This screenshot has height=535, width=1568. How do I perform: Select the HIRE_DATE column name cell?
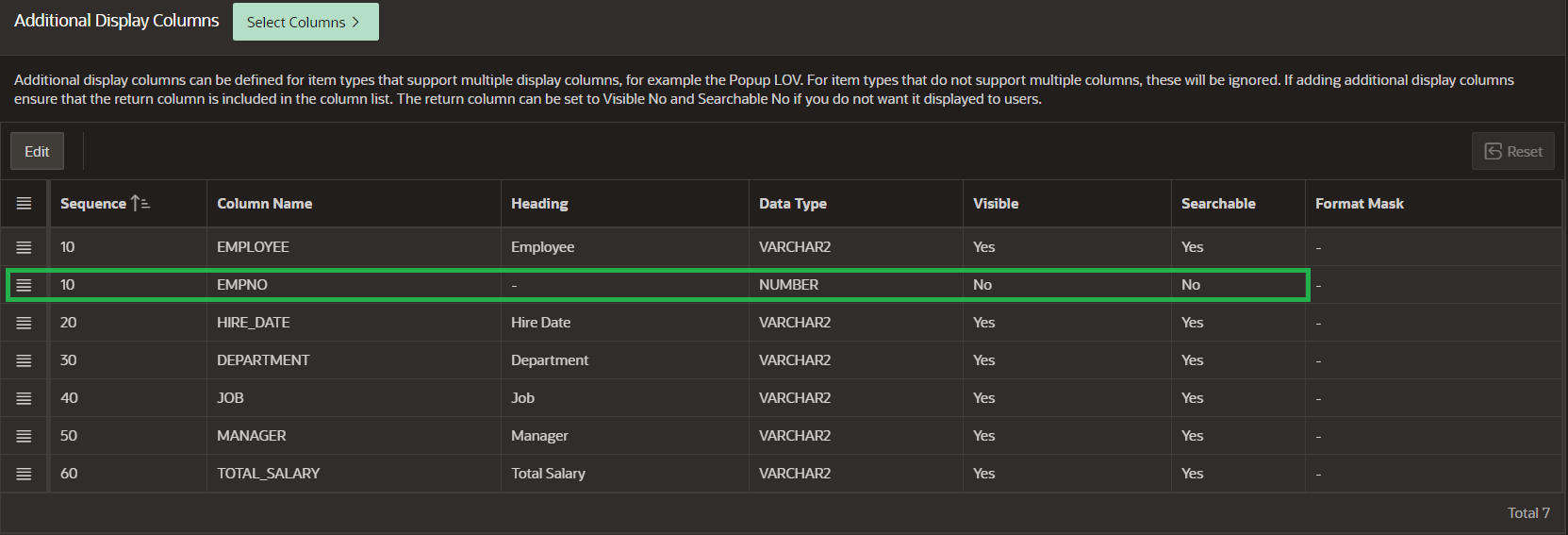tap(354, 323)
